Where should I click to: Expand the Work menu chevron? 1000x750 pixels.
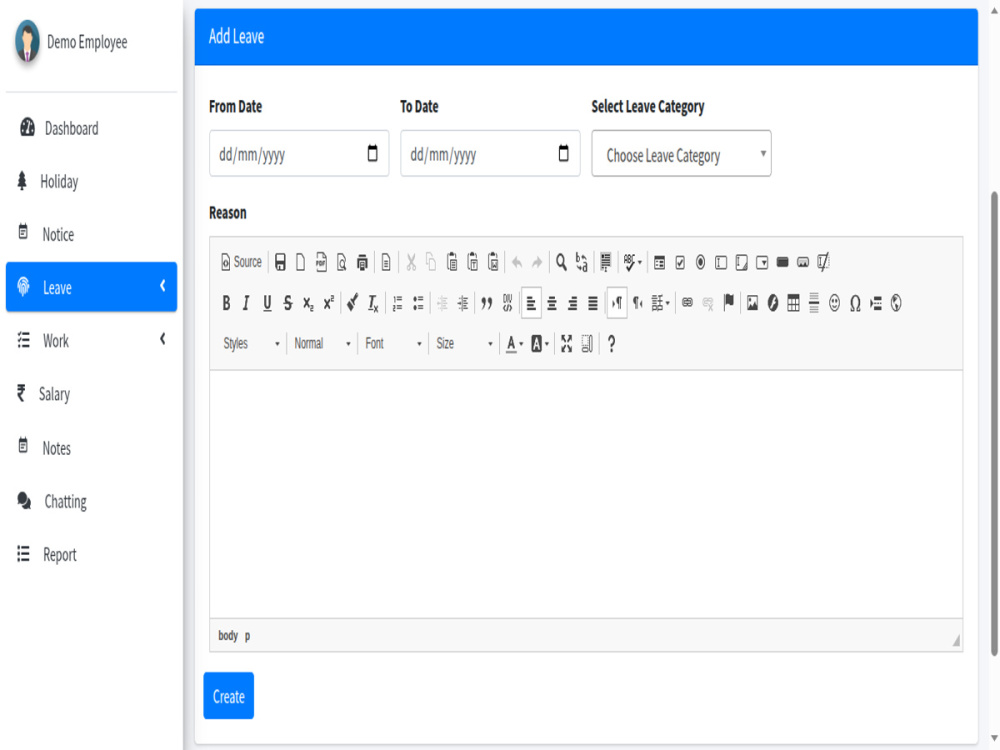click(x=163, y=339)
